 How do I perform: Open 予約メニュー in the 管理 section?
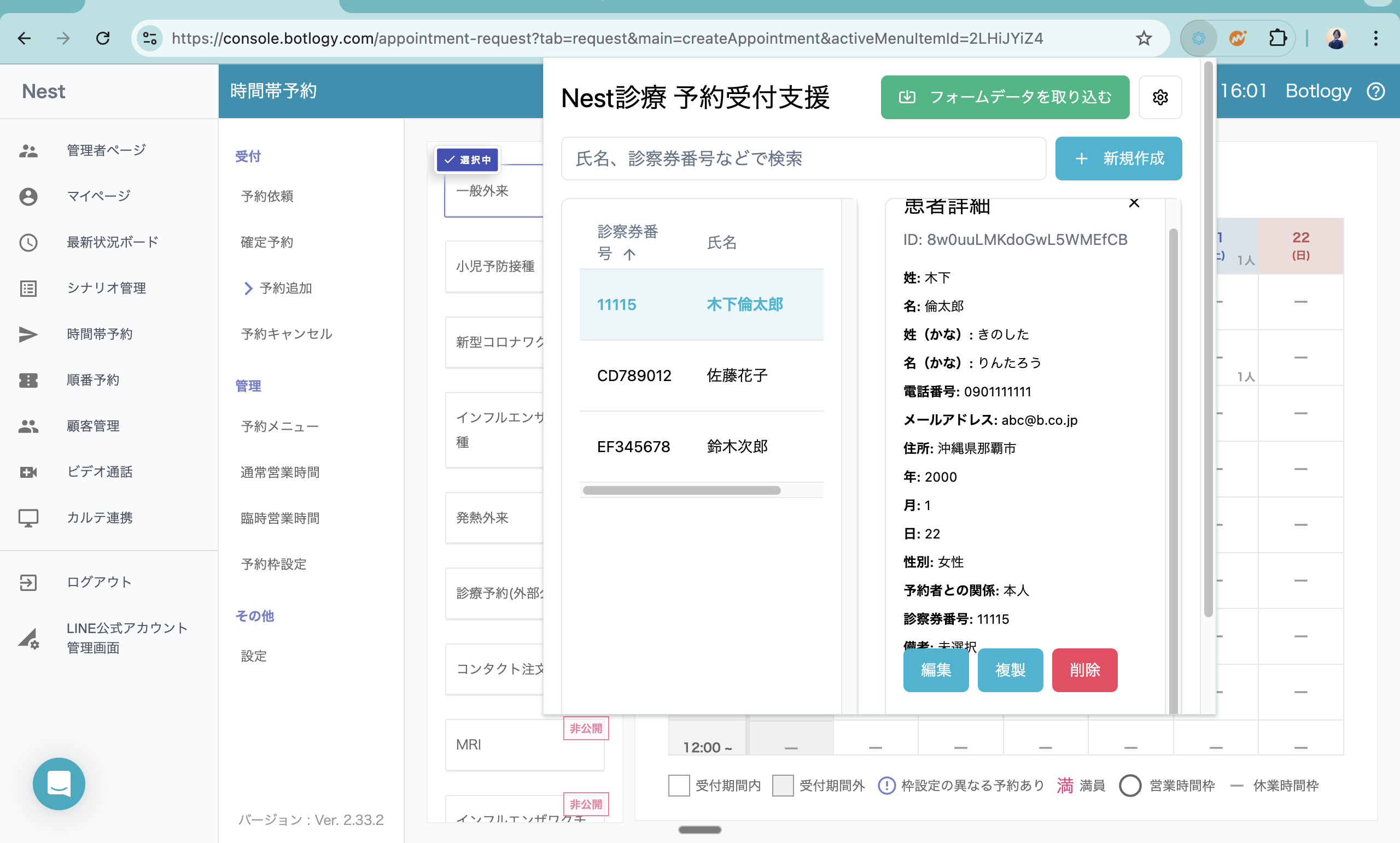(279, 426)
